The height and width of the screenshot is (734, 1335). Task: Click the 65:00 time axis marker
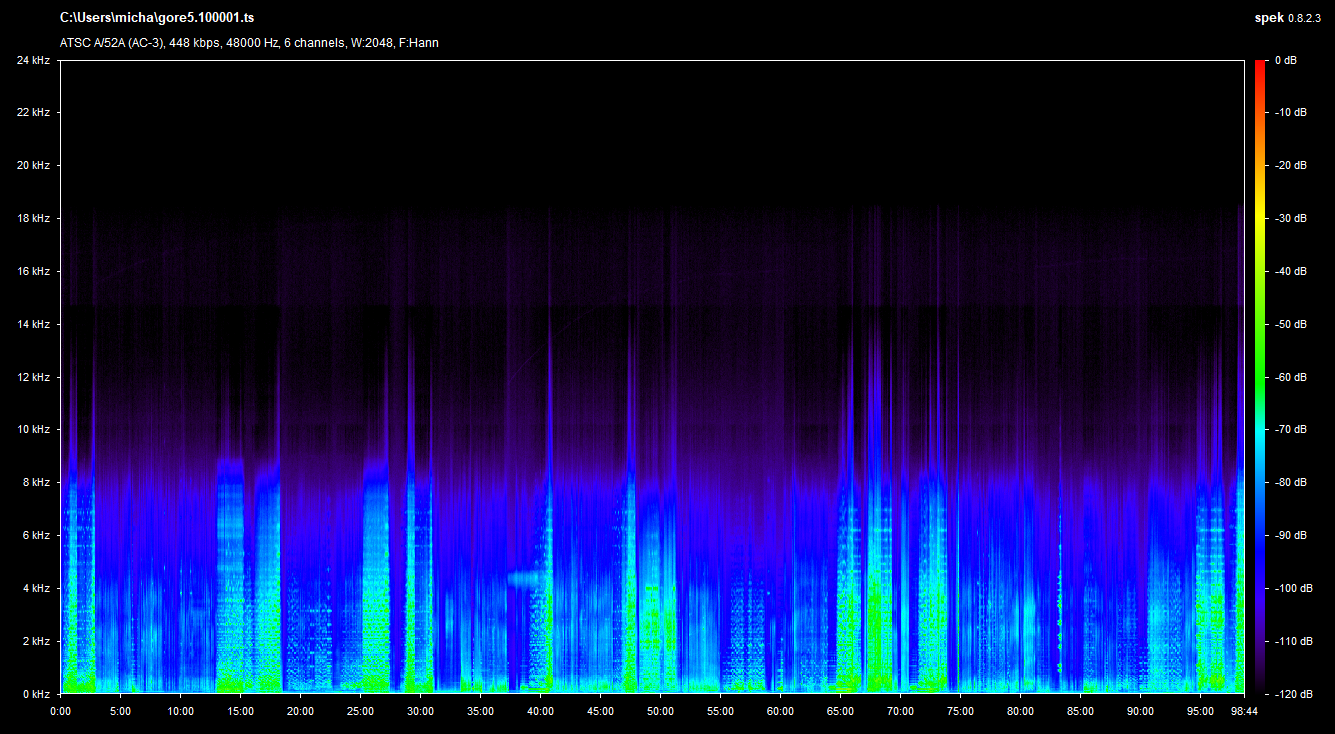point(840,711)
